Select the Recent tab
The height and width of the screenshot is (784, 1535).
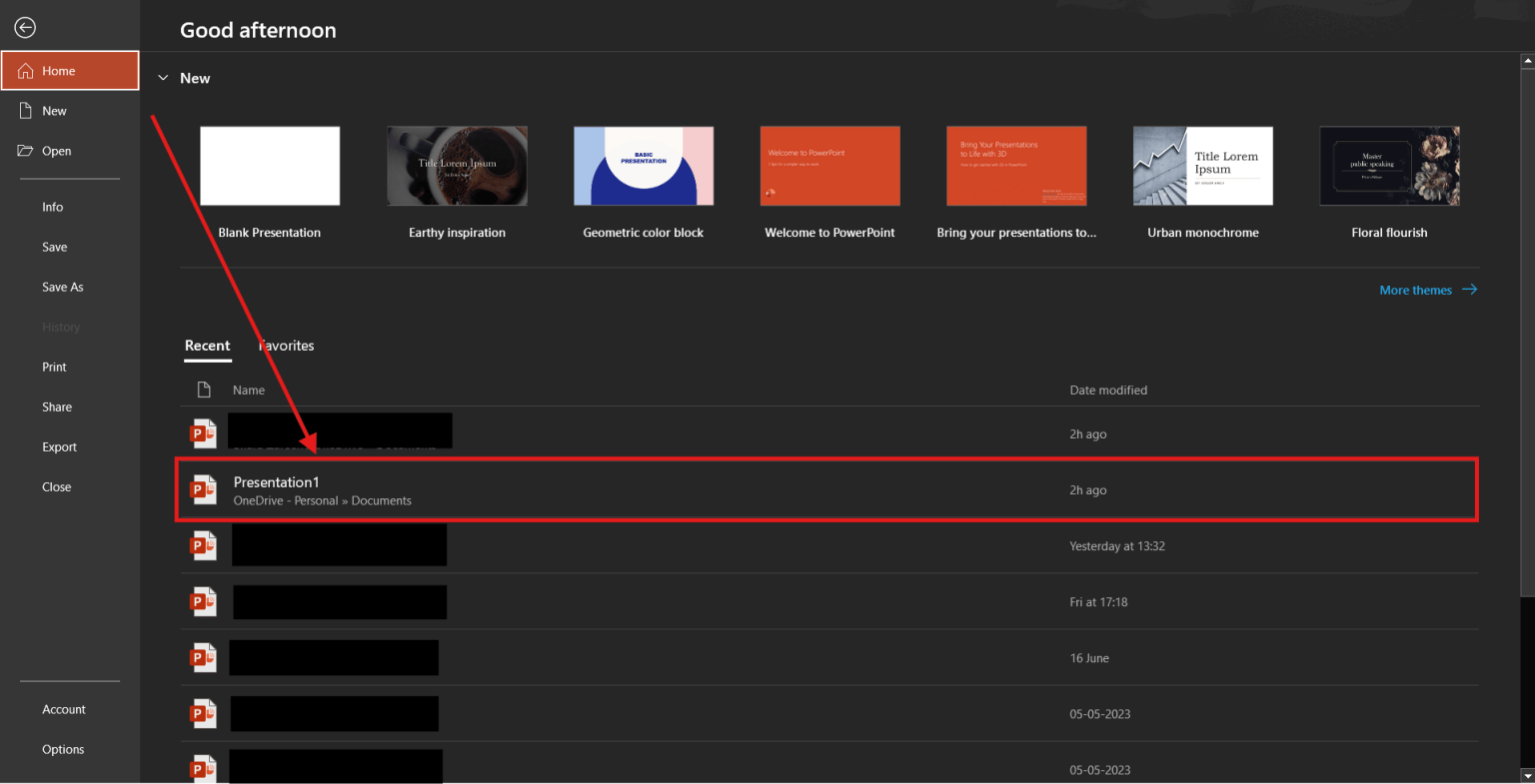[x=207, y=346]
